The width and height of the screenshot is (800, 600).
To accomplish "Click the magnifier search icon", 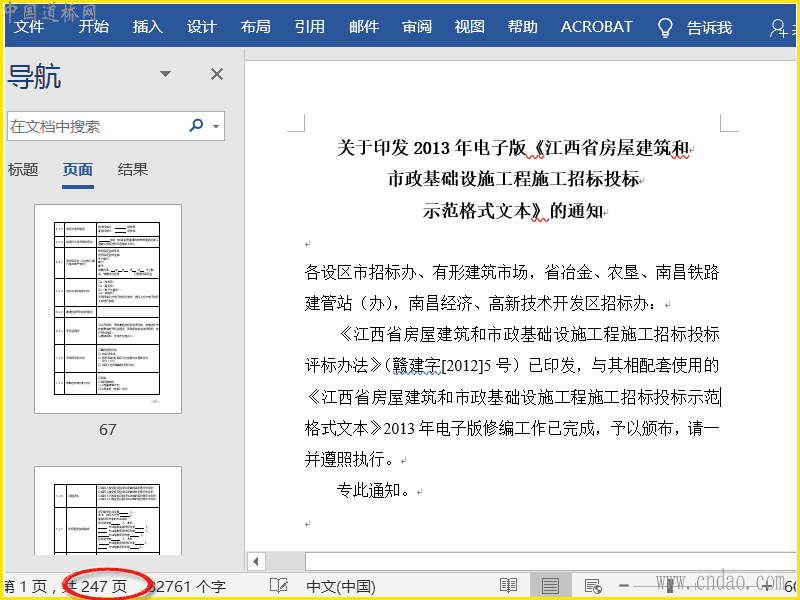I will (x=196, y=125).
